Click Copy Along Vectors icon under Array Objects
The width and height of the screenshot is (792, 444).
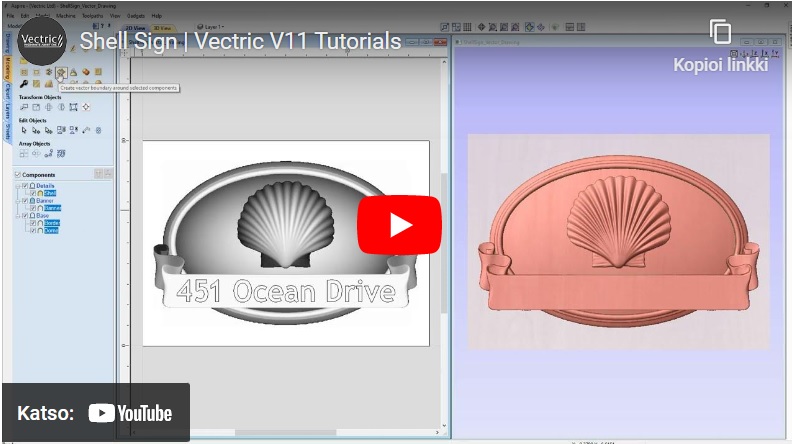click(x=48, y=154)
